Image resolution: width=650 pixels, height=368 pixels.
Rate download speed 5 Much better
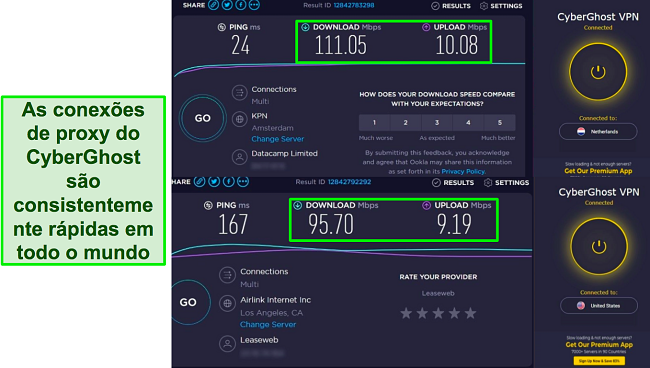coord(500,123)
